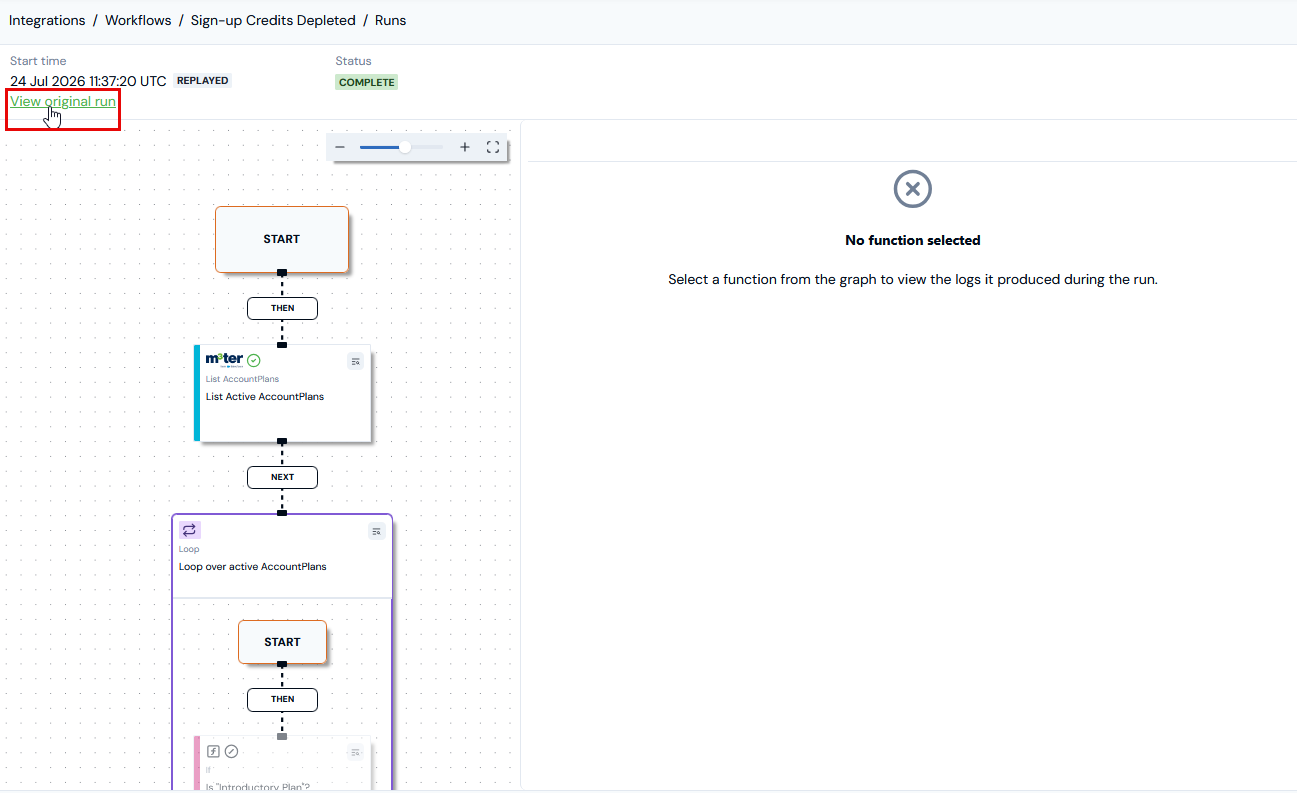The image size is (1297, 793).
Task: Open logs icon on List AccountPlans node
Action: pyautogui.click(x=355, y=361)
